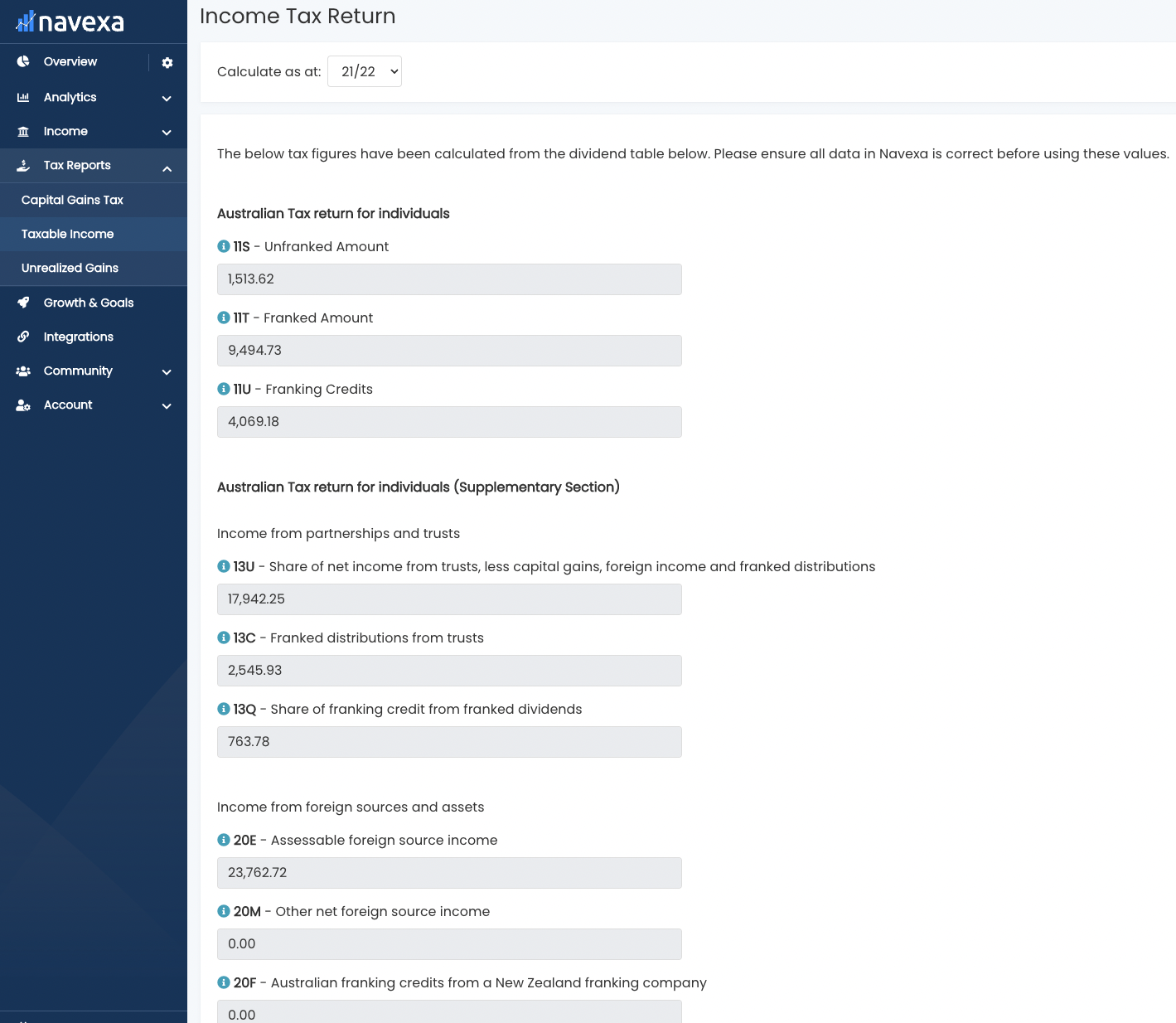
Task: Click the Supplementary Section heading
Action: [x=419, y=487]
